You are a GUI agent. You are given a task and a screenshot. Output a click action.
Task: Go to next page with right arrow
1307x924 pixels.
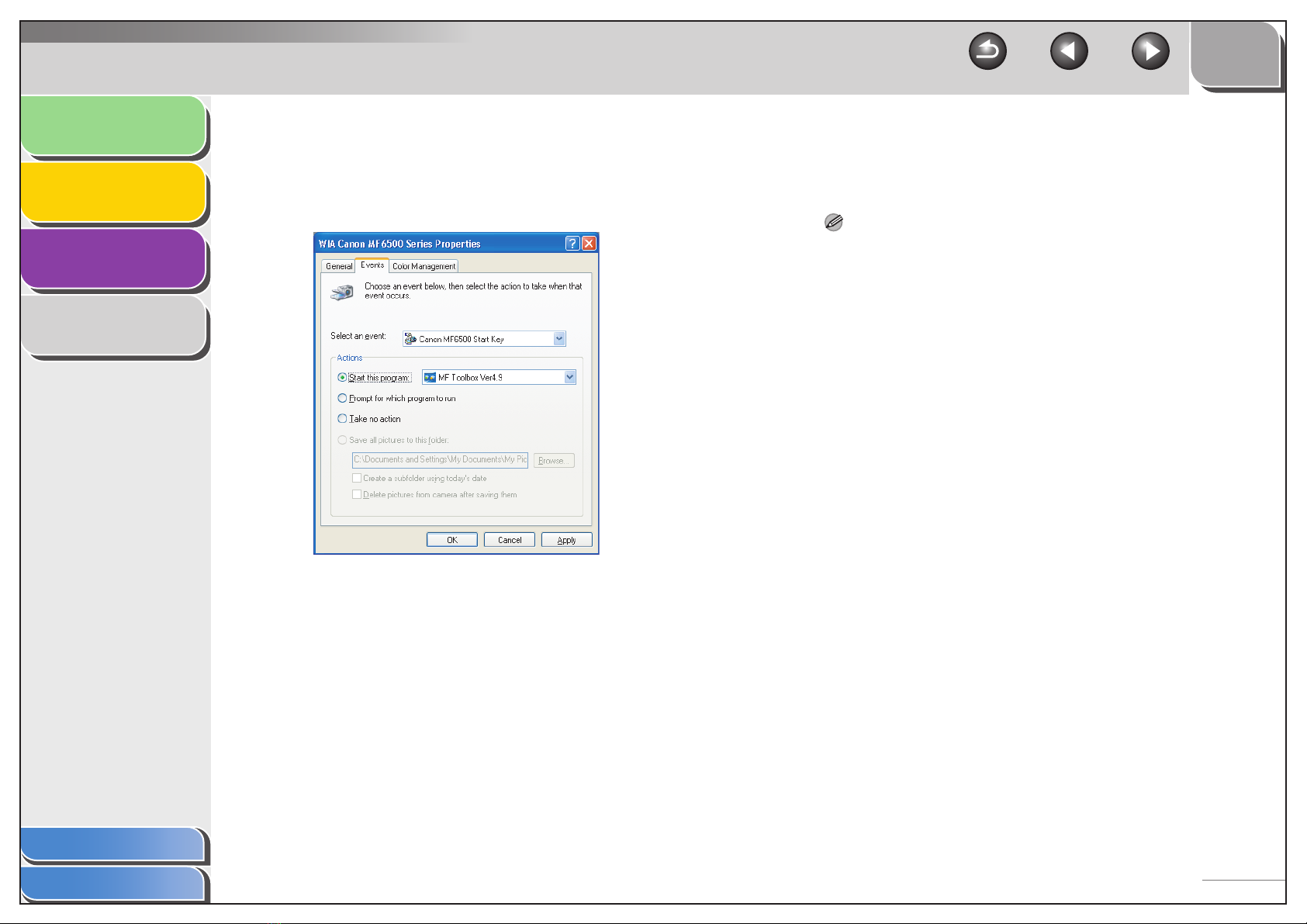click(1150, 52)
